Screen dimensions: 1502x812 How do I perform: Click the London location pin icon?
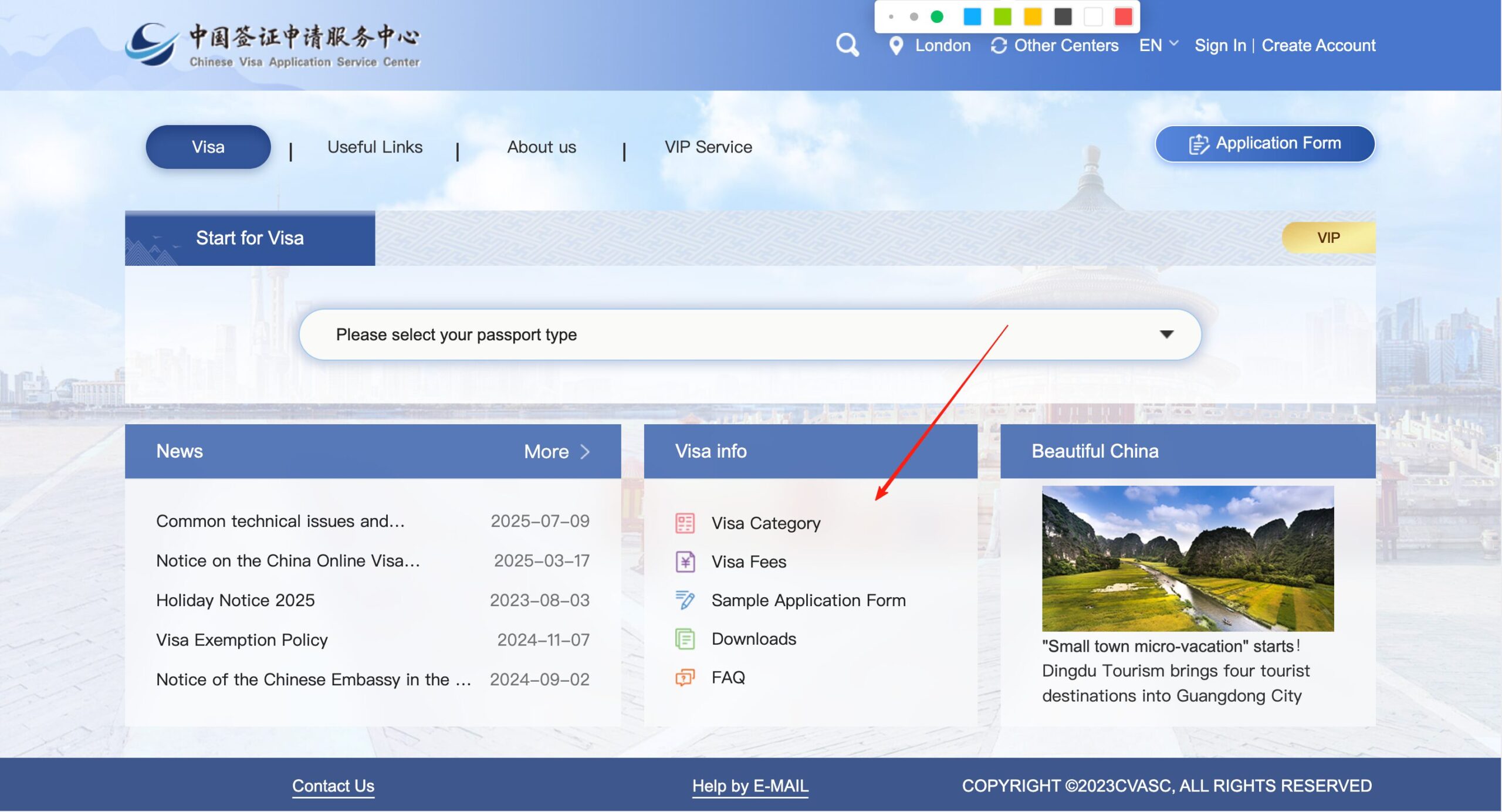pos(896,45)
